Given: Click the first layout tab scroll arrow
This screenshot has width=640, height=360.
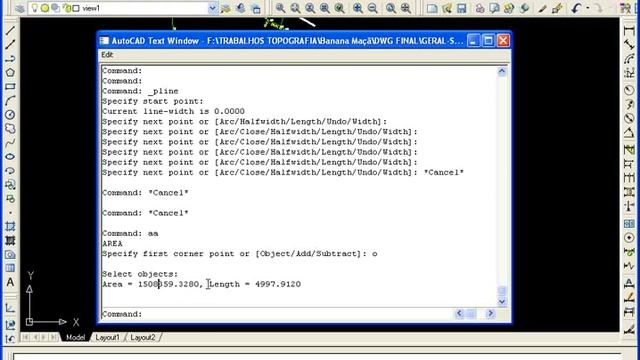Looking at the screenshot, I should [x=25, y=338].
